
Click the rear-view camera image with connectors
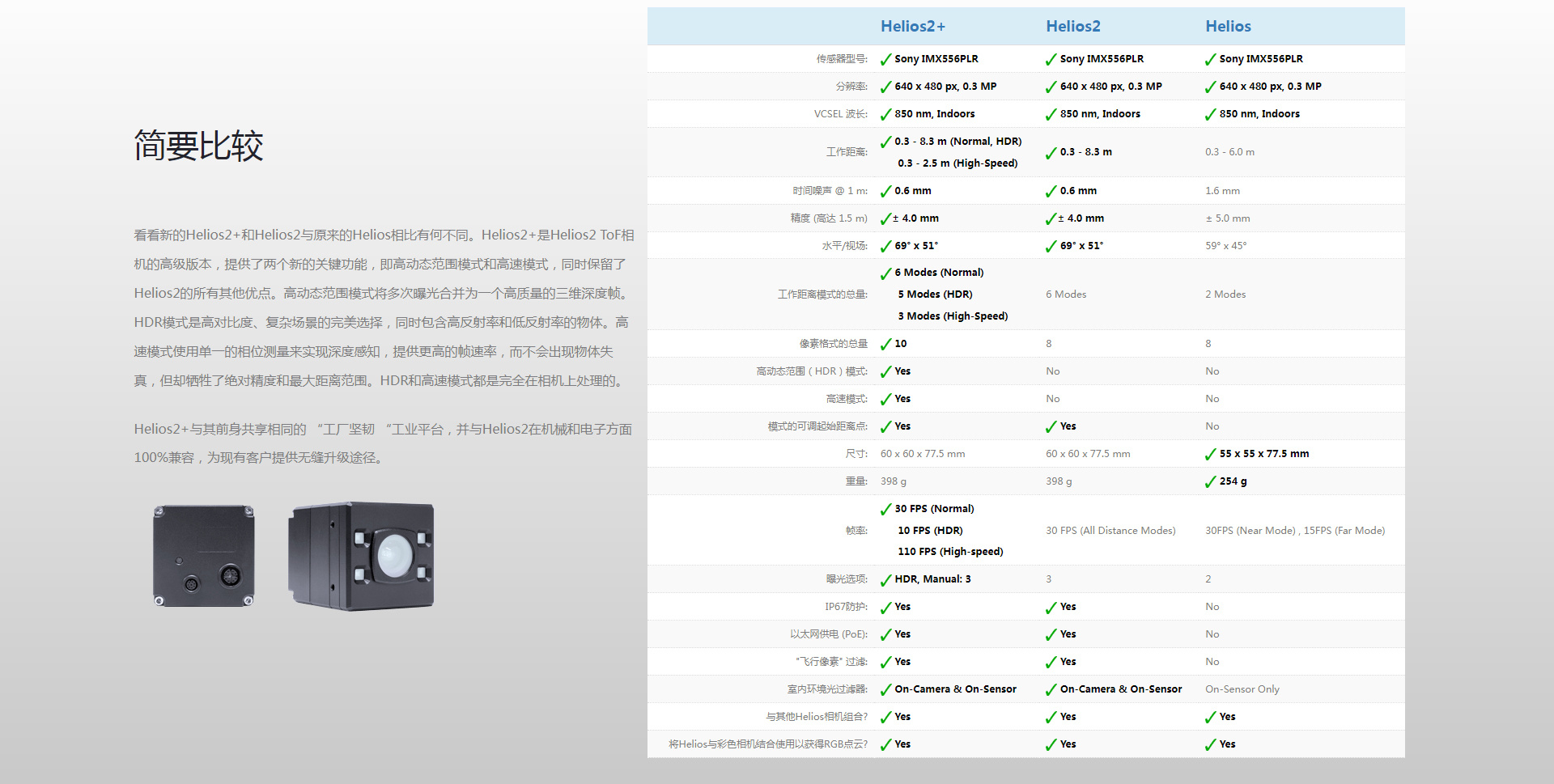click(x=204, y=556)
